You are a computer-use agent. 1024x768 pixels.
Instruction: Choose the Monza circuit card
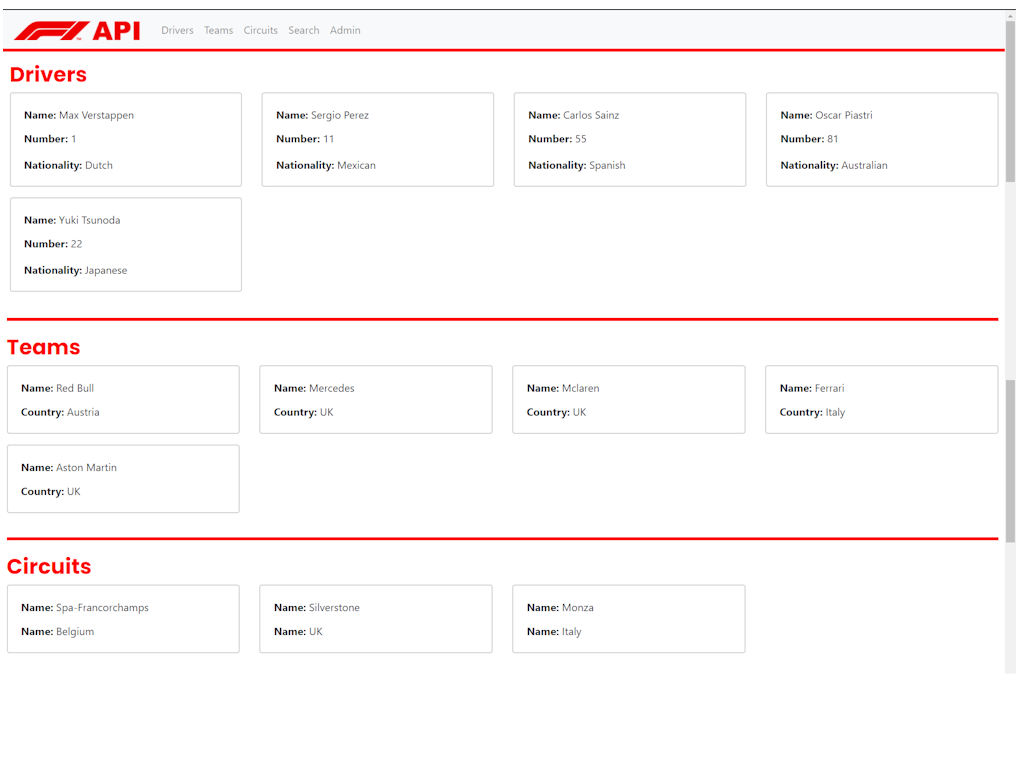(629, 619)
